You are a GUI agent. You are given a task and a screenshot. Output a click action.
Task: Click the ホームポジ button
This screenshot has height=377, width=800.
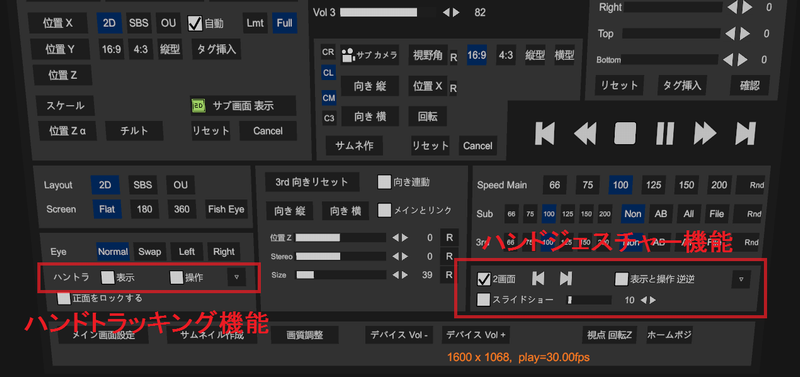(x=669, y=335)
